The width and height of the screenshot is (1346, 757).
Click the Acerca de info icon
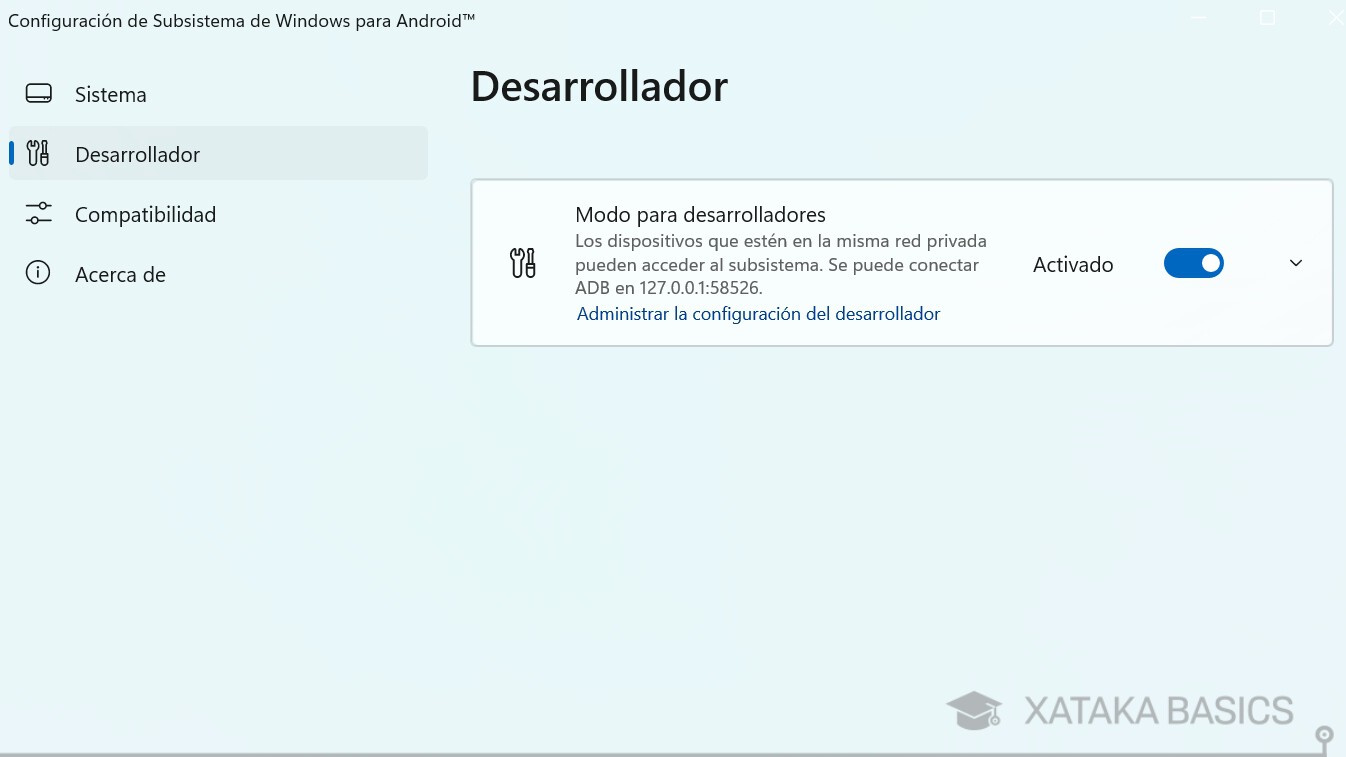tap(38, 273)
